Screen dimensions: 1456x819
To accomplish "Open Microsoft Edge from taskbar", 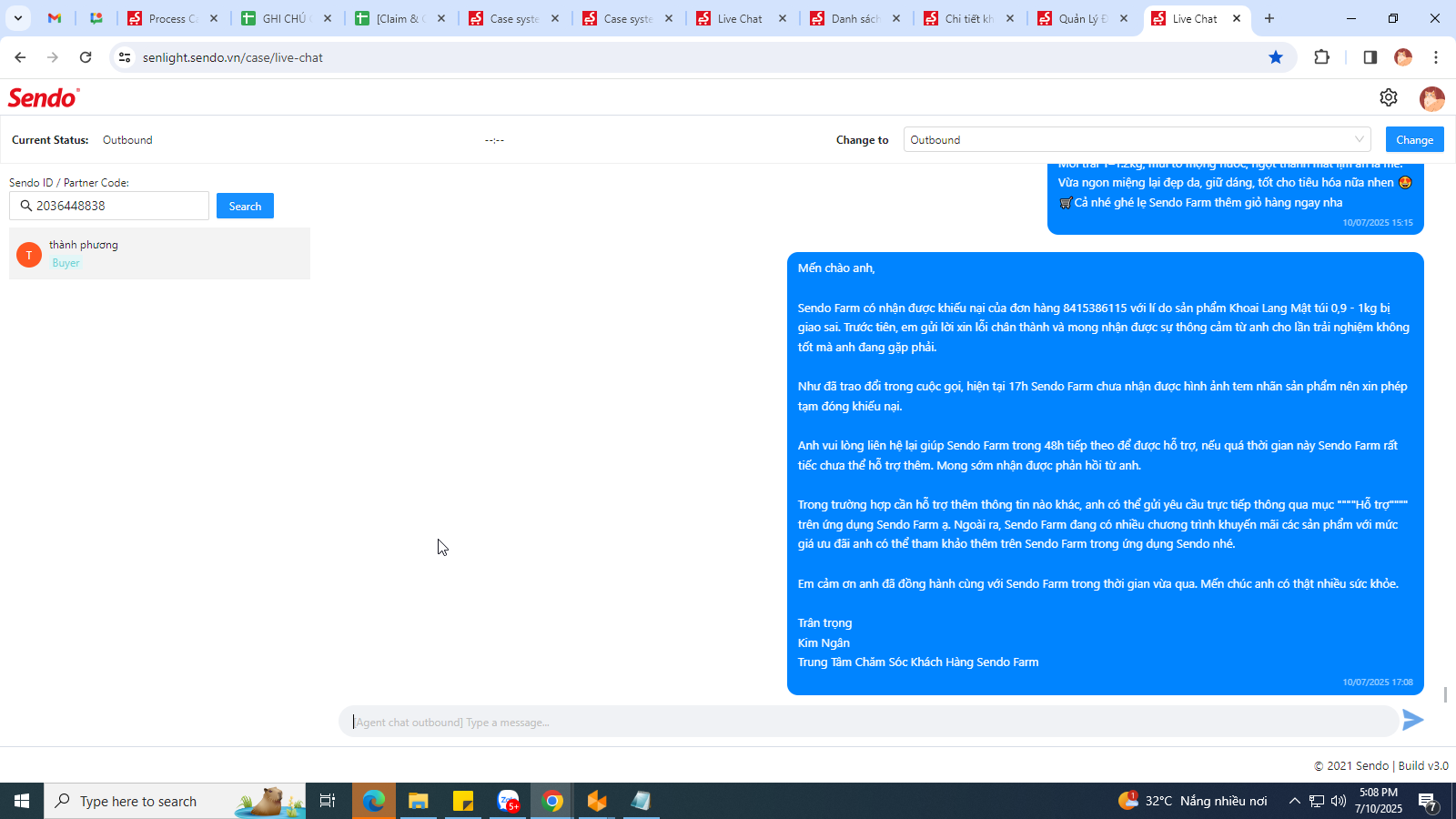I will click(x=373, y=801).
